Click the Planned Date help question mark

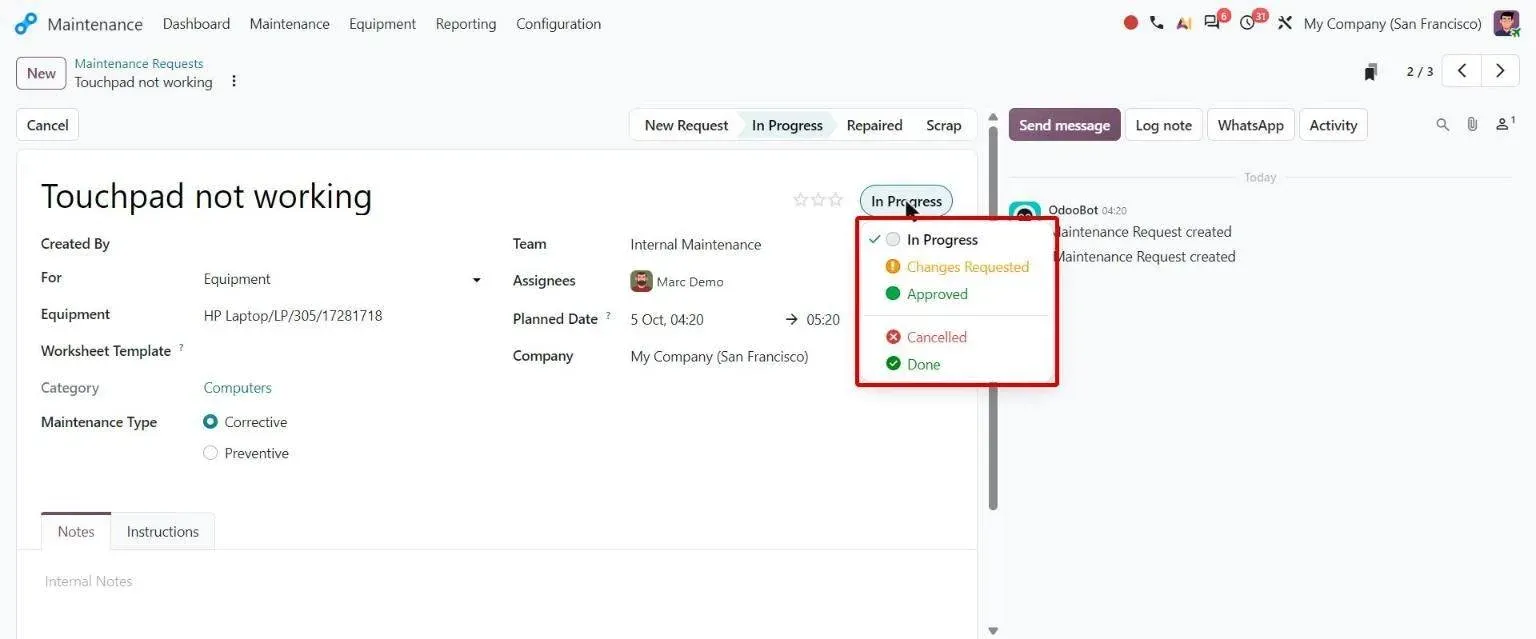click(608, 315)
